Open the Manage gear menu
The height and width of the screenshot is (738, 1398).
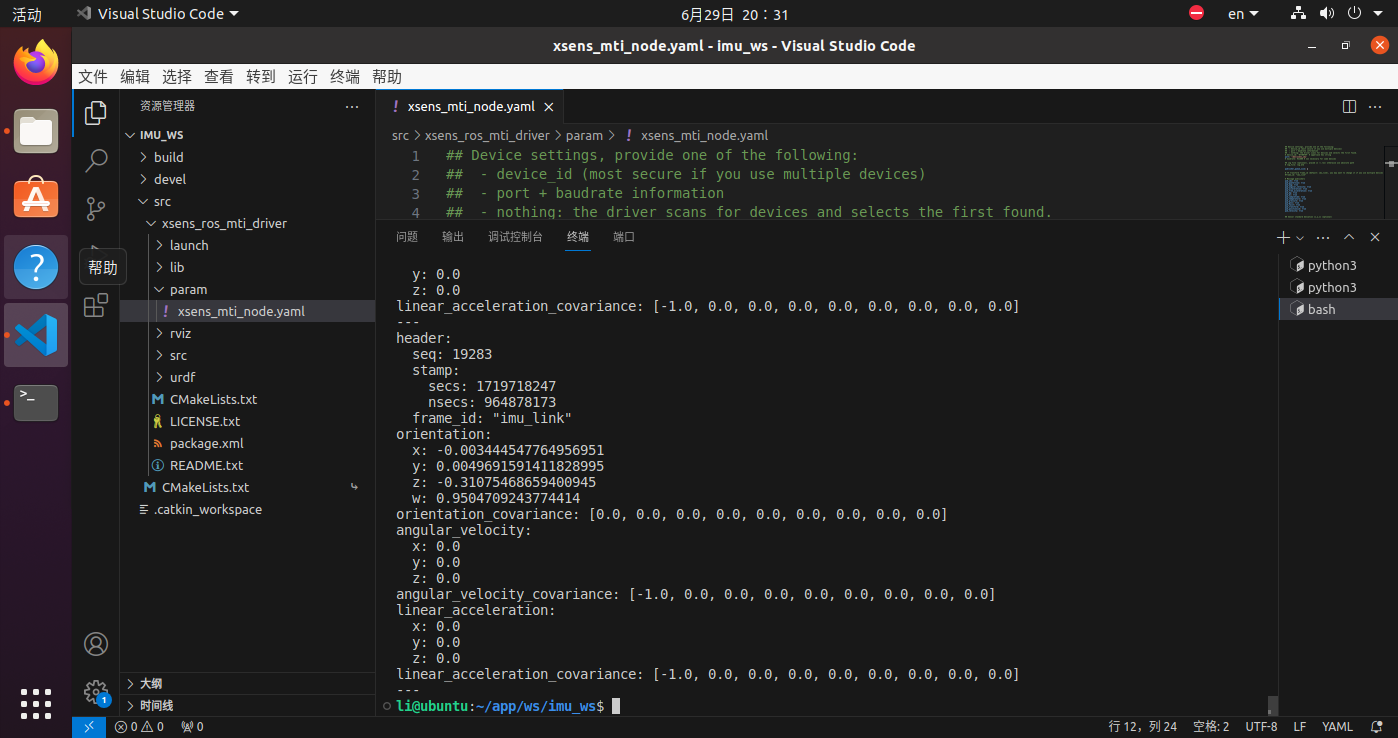pos(96,691)
